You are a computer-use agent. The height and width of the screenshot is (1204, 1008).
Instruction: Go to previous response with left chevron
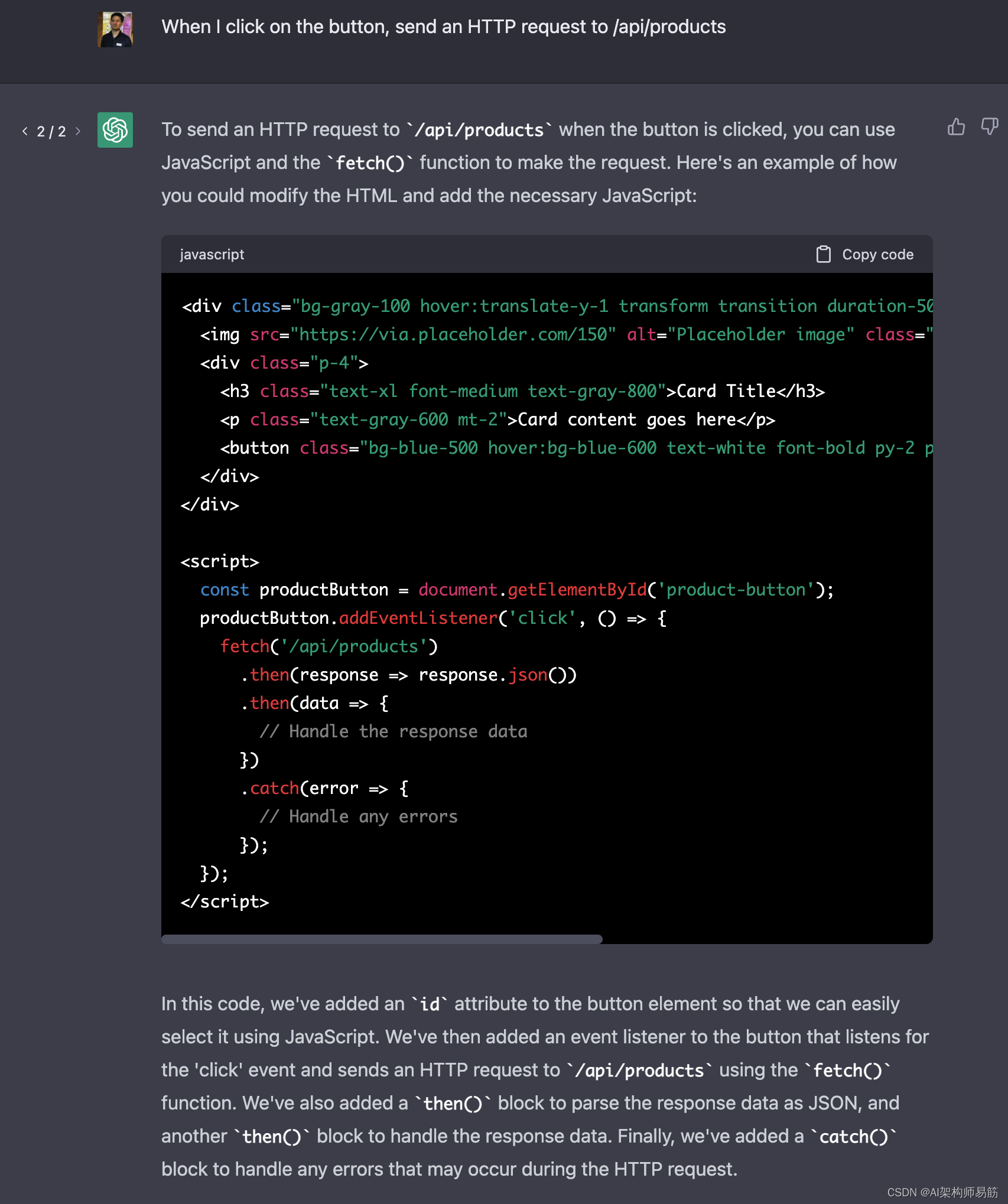tap(25, 131)
